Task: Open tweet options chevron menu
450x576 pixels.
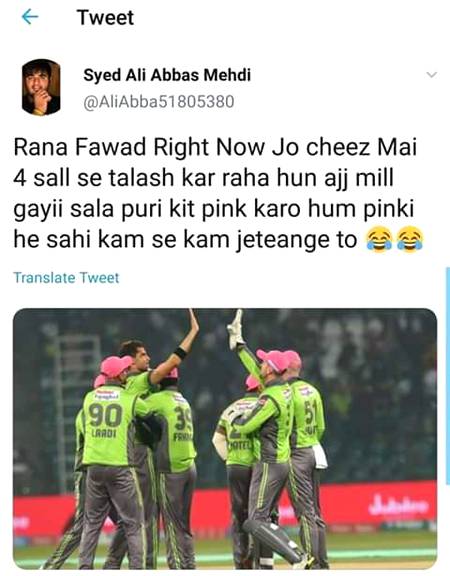Action: click(x=431, y=75)
